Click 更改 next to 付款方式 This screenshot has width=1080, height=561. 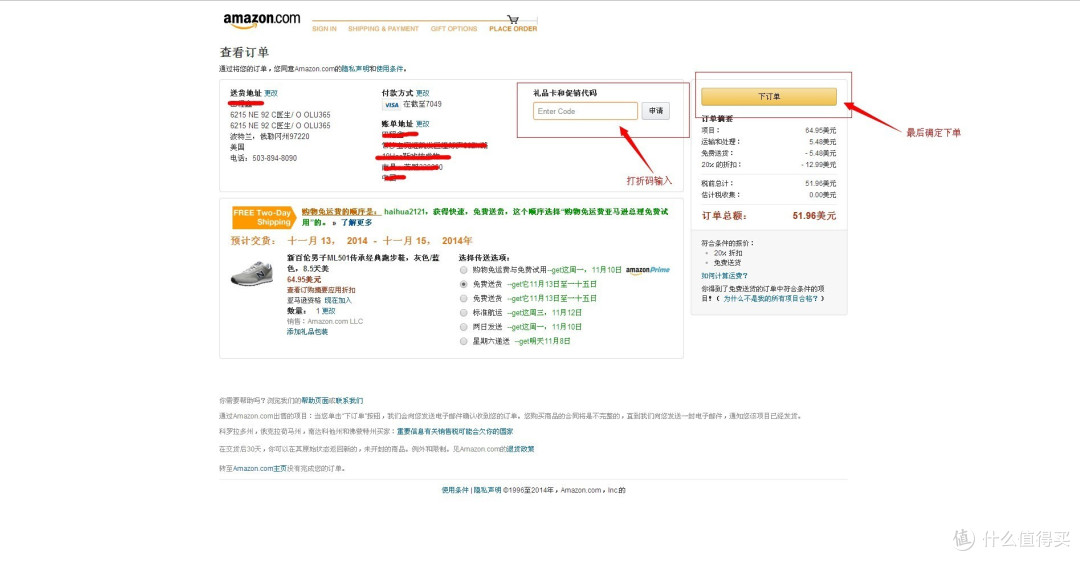[422, 93]
